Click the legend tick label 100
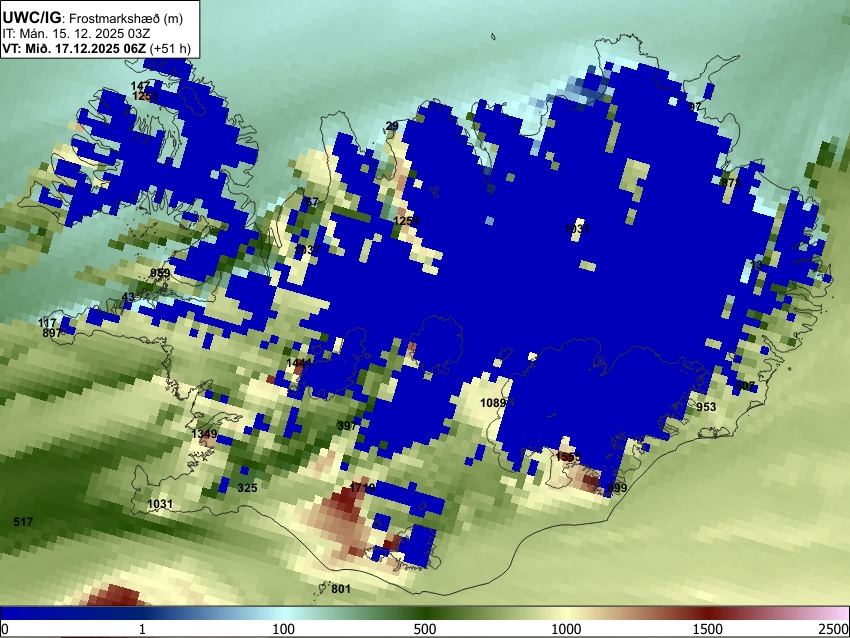This screenshot has height=638, width=850. tap(284, 629)
